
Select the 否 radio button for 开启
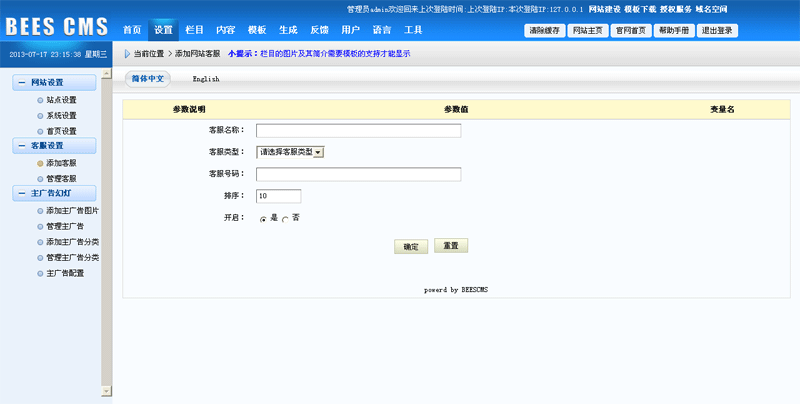(x=285, y=219)
